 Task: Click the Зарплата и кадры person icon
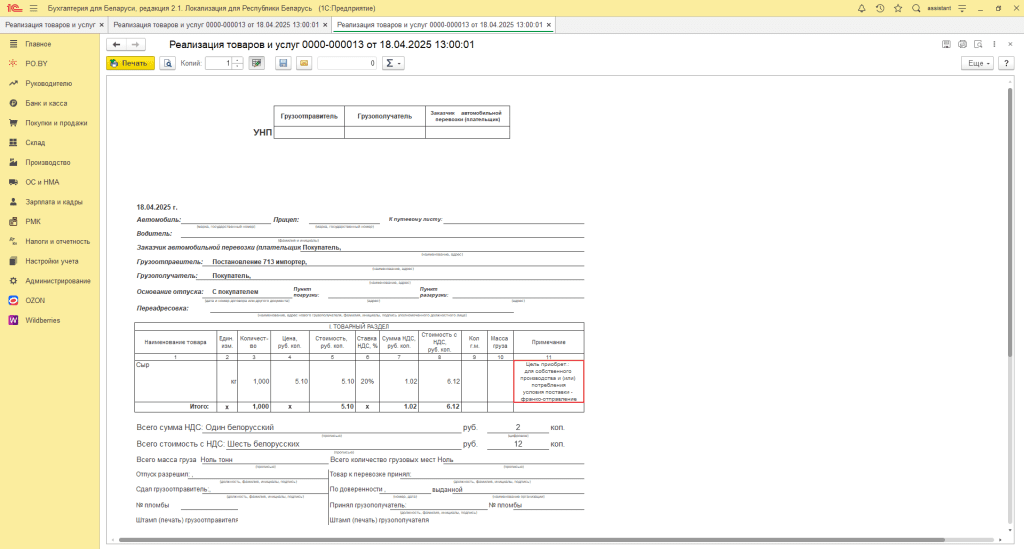click(13, 202)
